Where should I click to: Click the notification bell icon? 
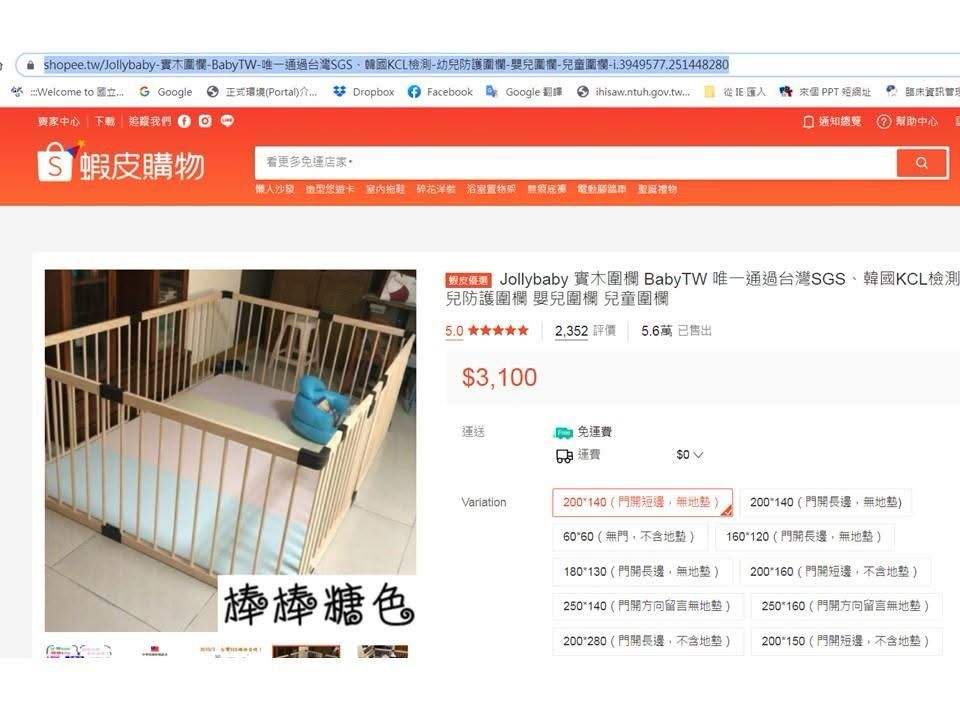pyautogui.click(x=808, y=121)
